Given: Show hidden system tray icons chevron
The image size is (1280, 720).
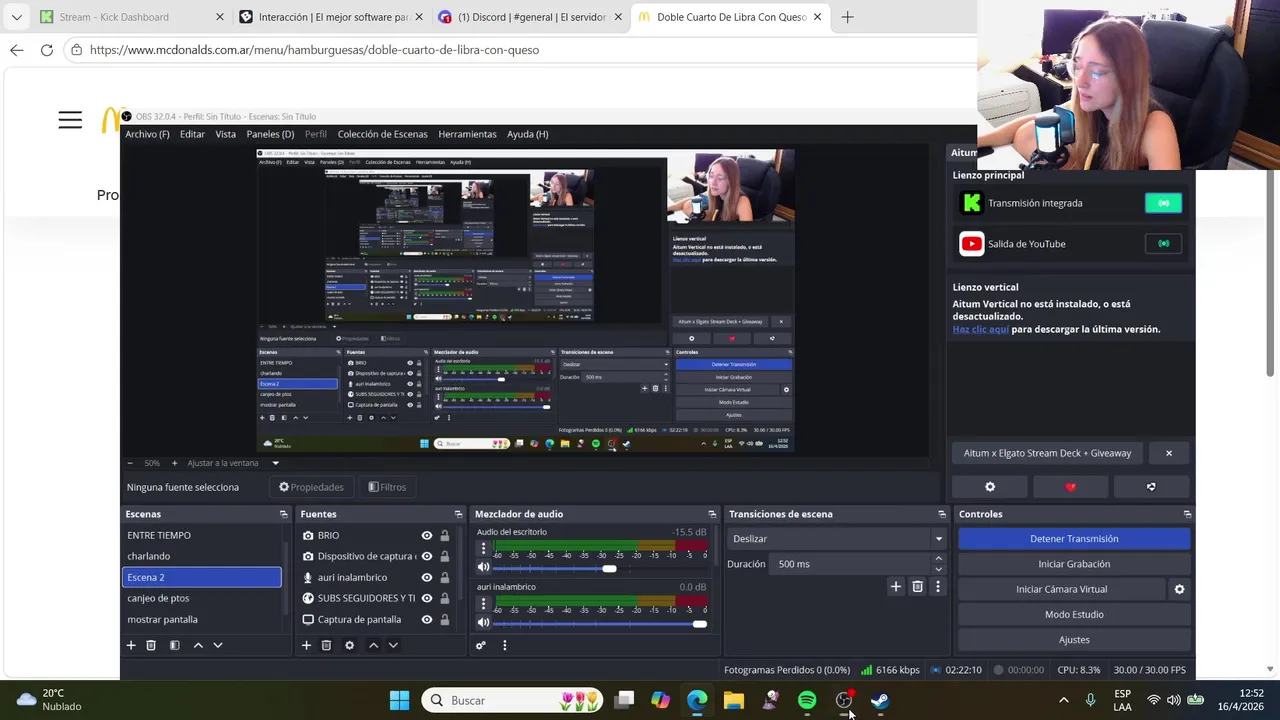Looking at the screenshot, I should coord(1063,700).
